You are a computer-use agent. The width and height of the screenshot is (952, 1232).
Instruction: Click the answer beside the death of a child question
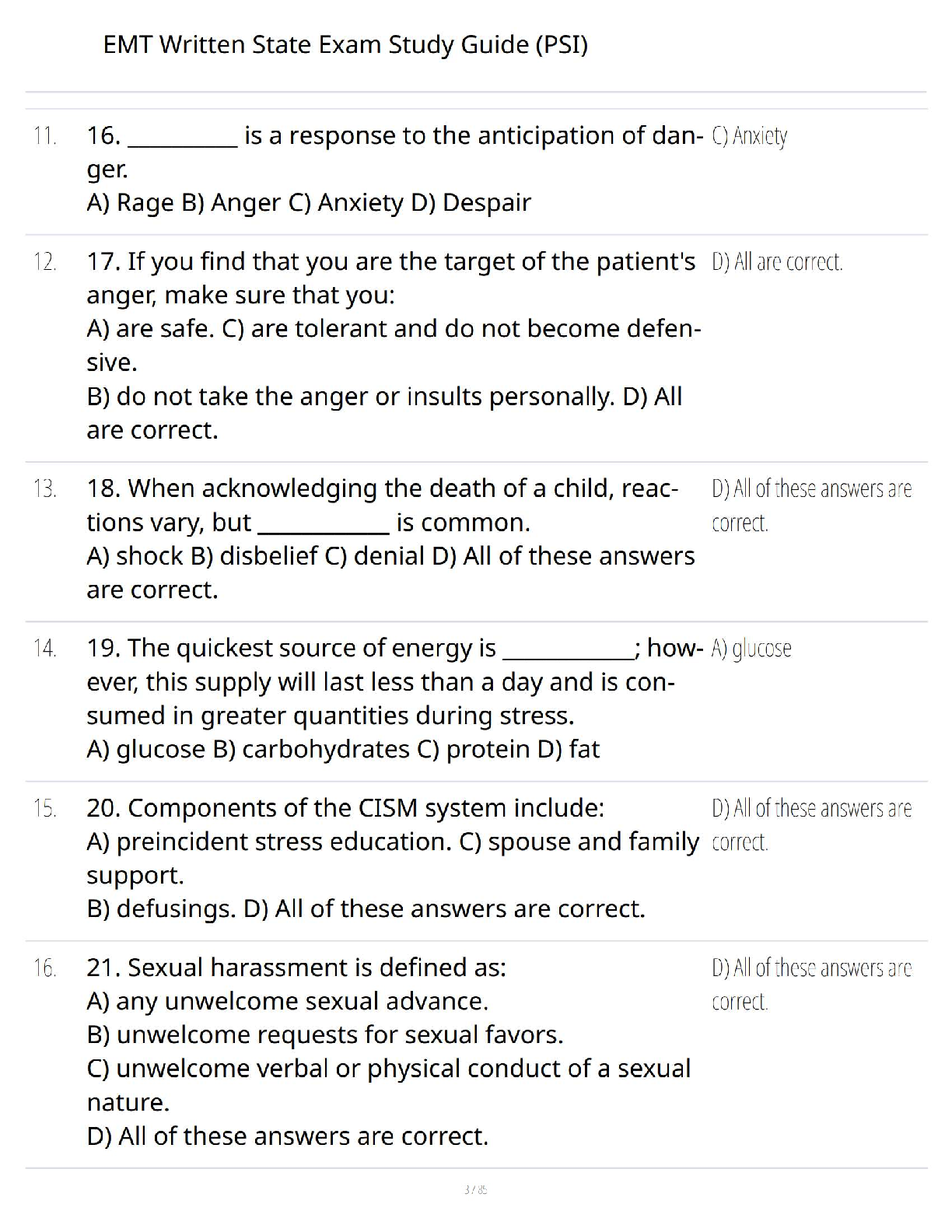point(810,506)
